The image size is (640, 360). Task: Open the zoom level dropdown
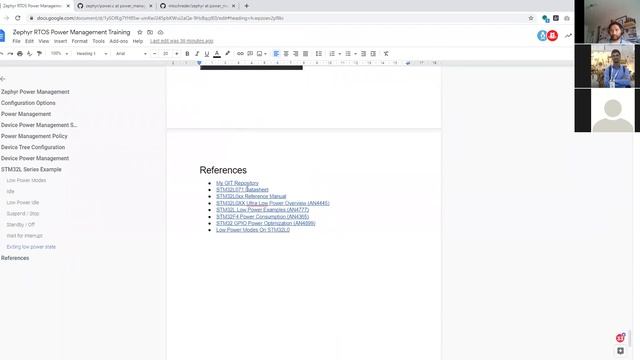point(60,53)
